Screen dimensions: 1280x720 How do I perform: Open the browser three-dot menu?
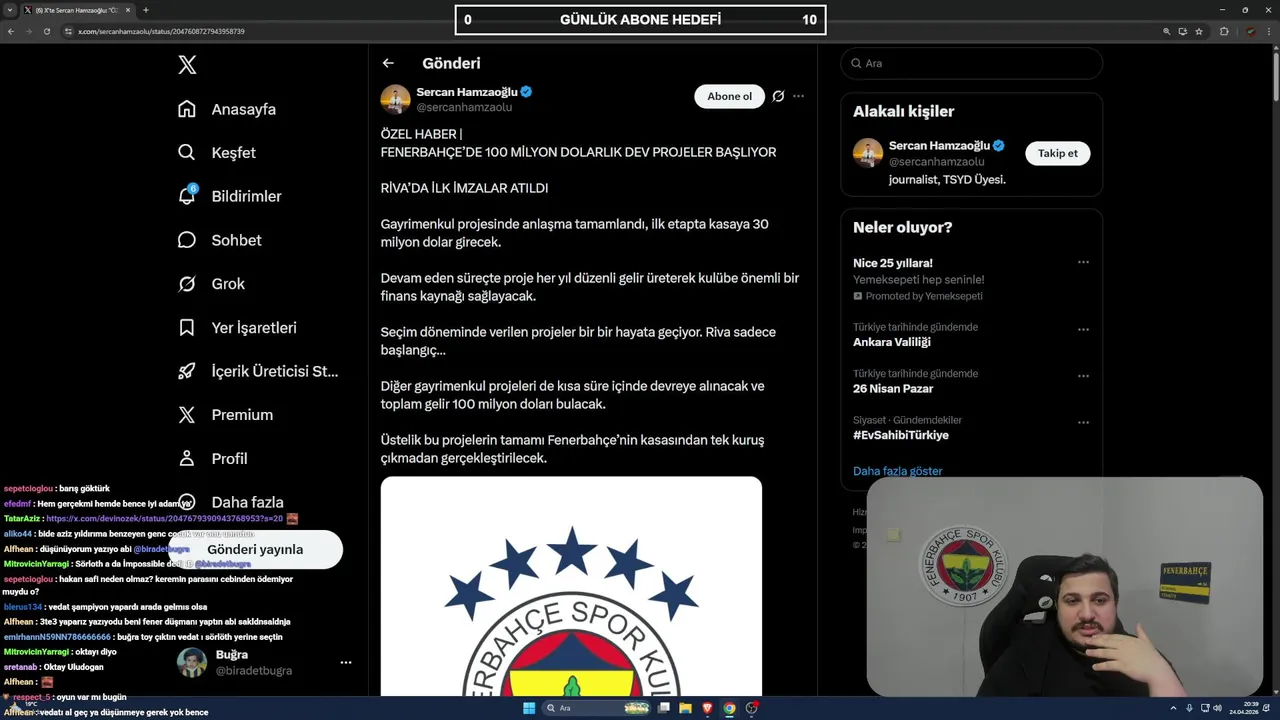1269,31
